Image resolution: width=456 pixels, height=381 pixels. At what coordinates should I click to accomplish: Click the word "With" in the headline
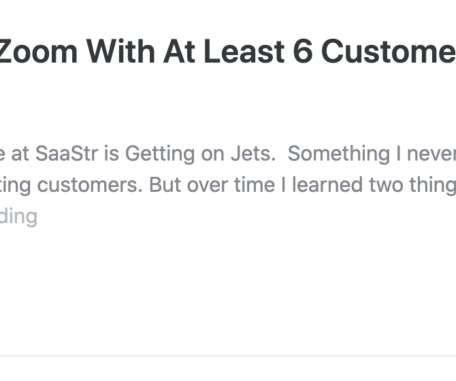coord(120,52)
